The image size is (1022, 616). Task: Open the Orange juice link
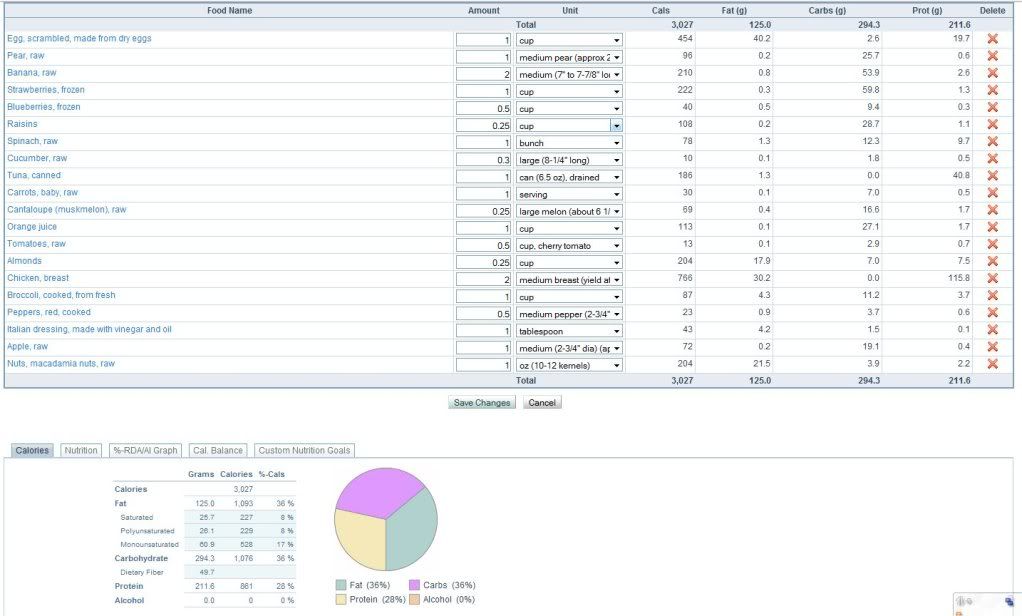pos(32,227)
